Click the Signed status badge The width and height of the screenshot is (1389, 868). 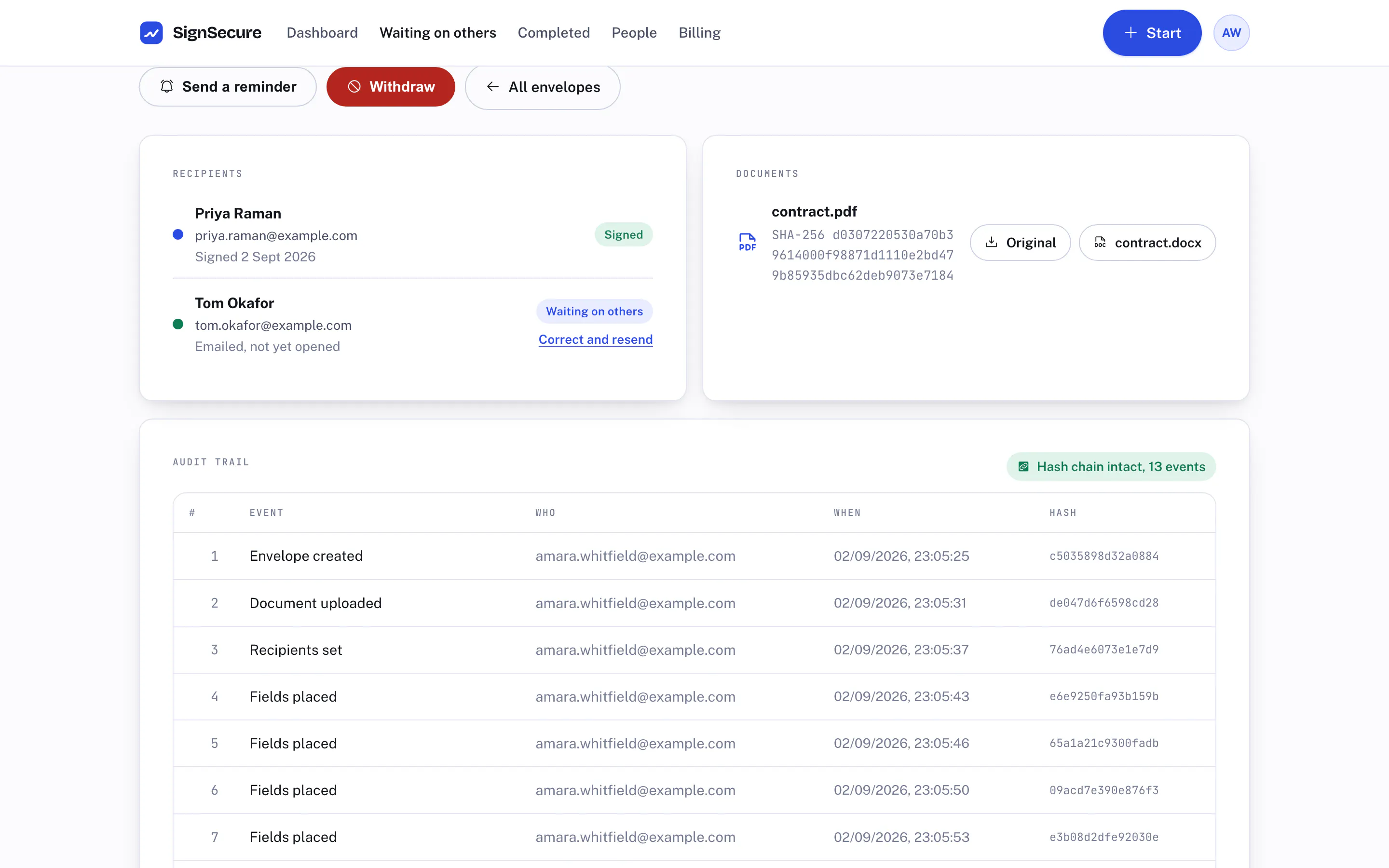pyautogui.click(x=623, y=234)
